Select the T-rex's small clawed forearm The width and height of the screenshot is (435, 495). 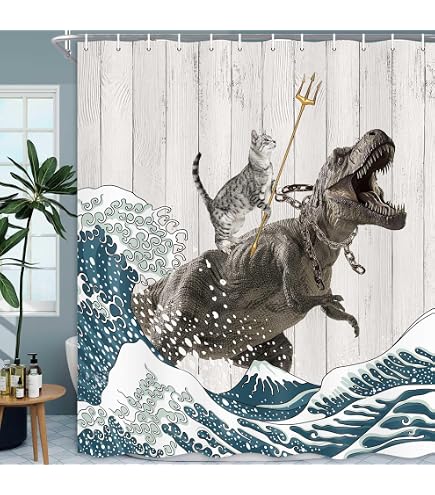340,313
